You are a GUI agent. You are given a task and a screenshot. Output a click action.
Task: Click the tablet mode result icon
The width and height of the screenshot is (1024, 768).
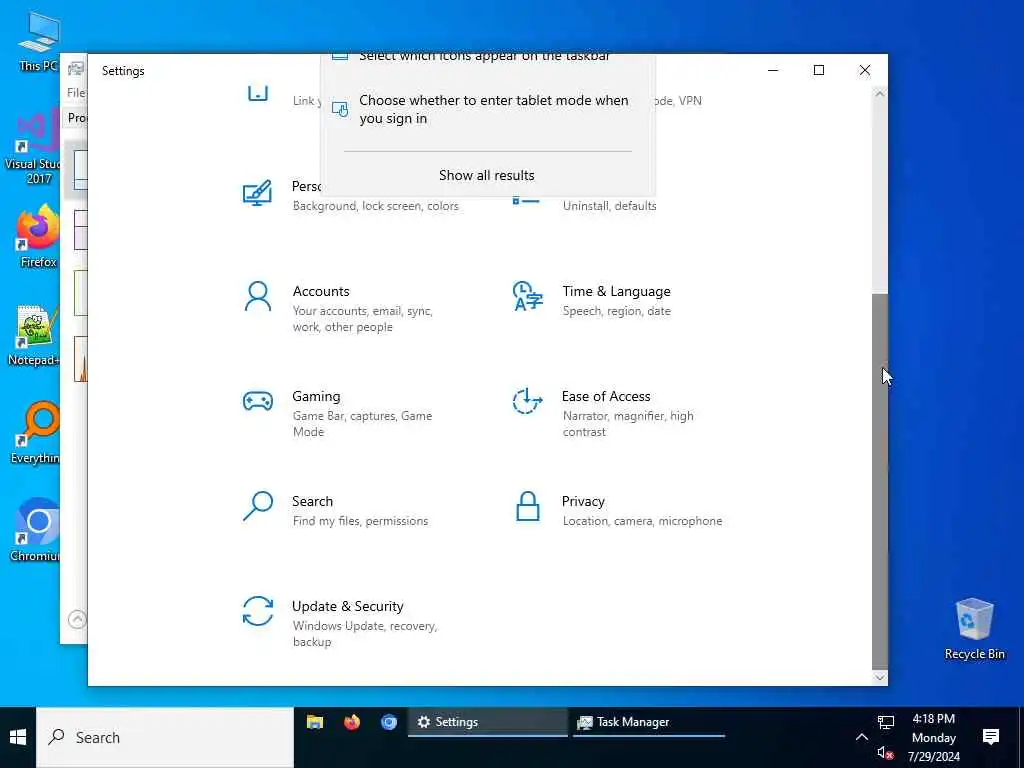[x=340, y=109]
